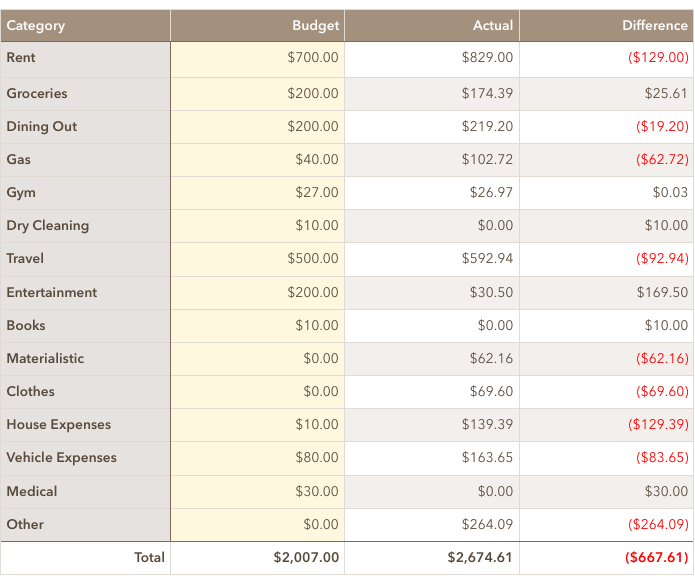
Task: Click Entertainment difference cell $169.50
Action: tap(606, 293)
